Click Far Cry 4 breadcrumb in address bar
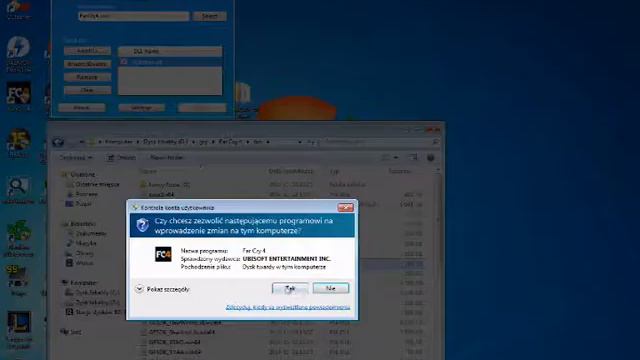 coord(230,142)
